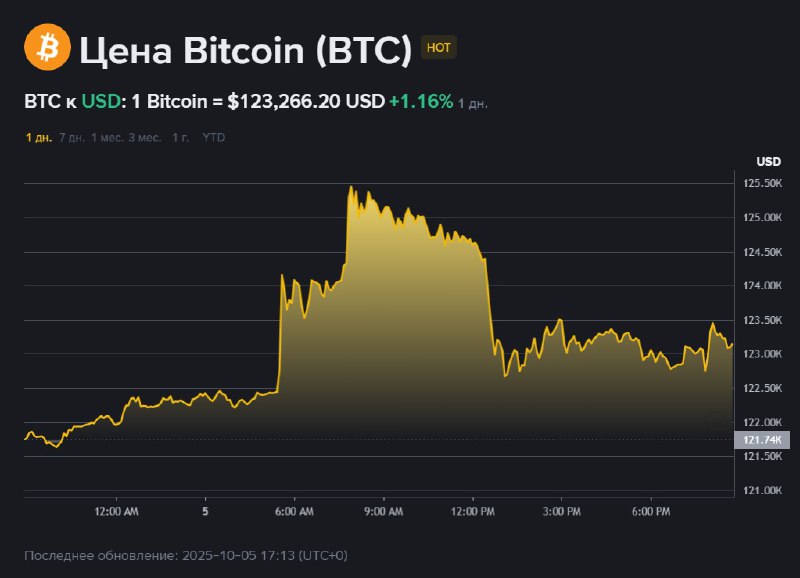The image size is (800, 578).
Task: Click the Последнее обновление timestamp text
Action: pyautogui.click(x=186, y=554)
